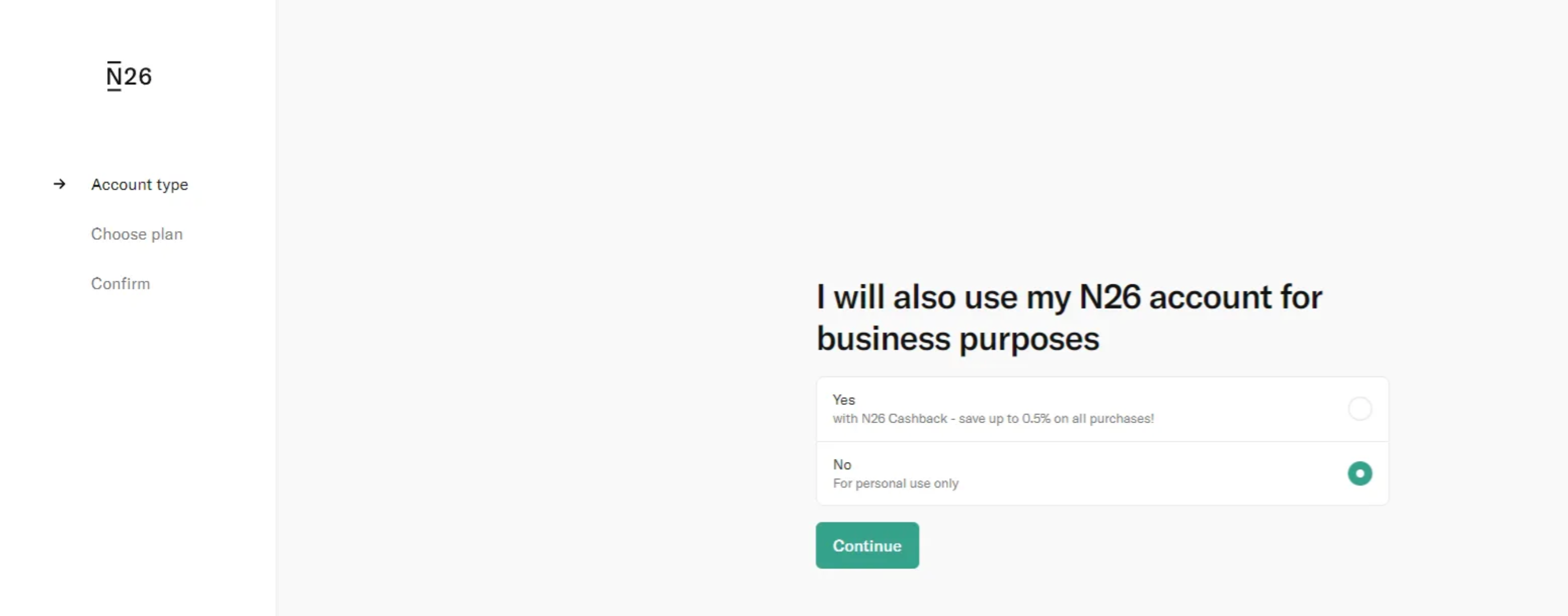1568x616 pixels.
Task: Go to the Choose plan step
Action: 137,234
